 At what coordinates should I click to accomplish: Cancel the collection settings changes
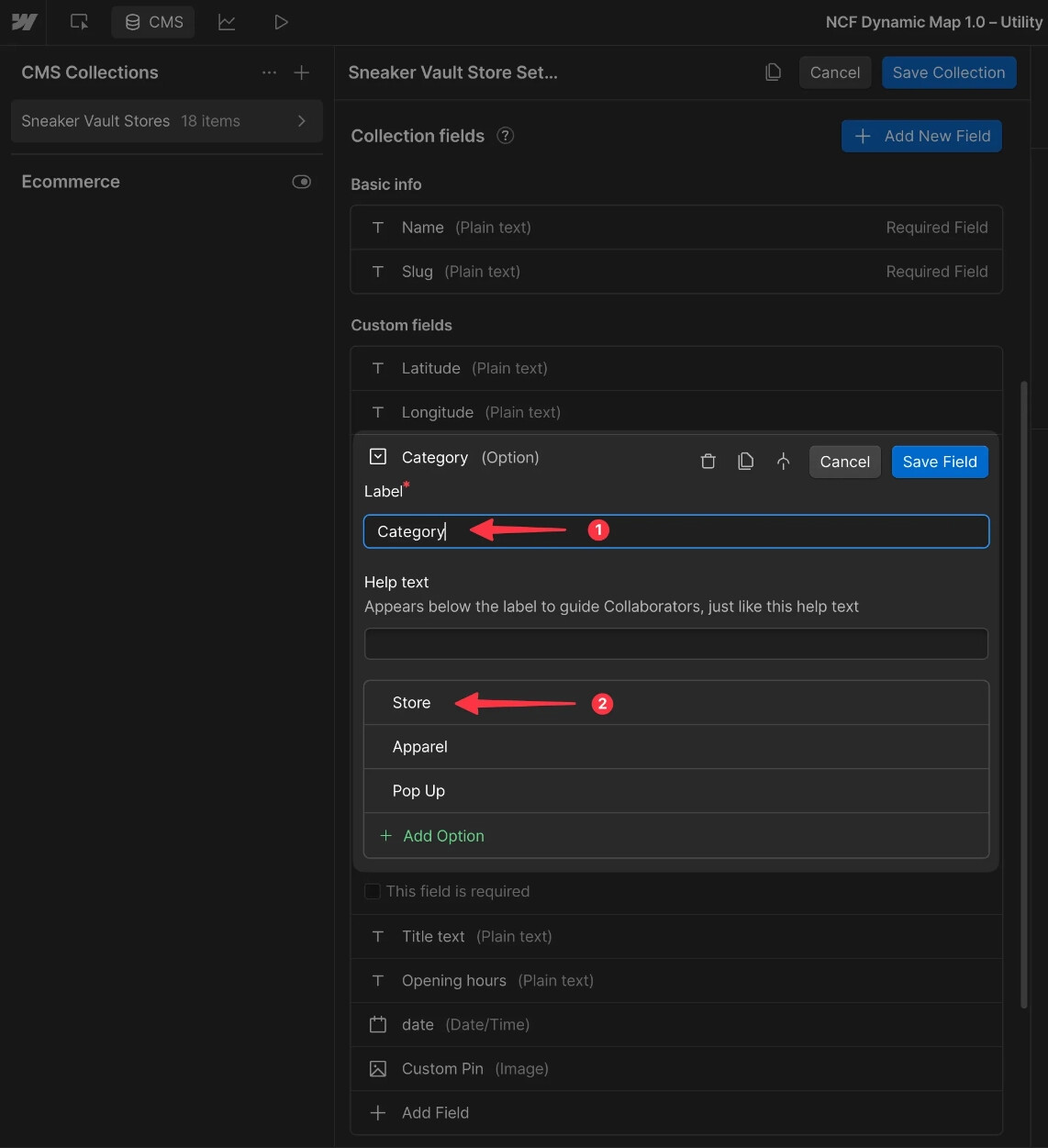(x=835, y=72)
